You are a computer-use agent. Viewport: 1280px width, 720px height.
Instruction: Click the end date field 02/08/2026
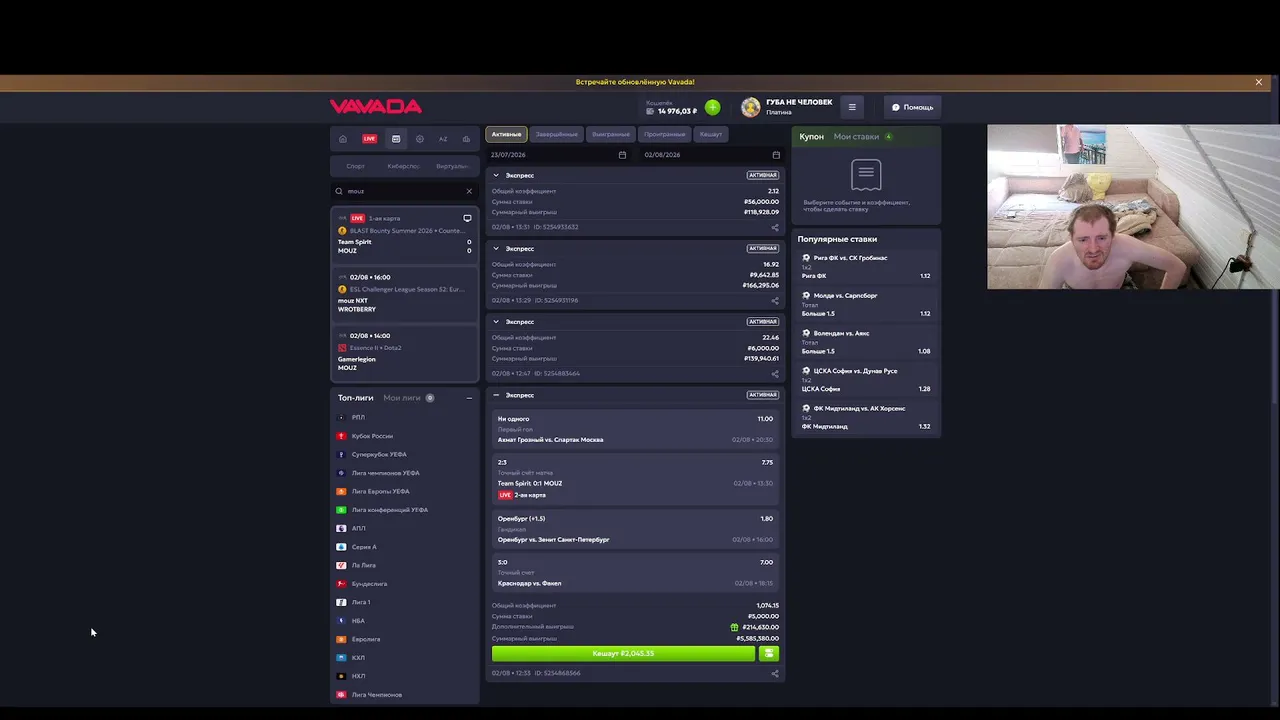pos(711,155)
